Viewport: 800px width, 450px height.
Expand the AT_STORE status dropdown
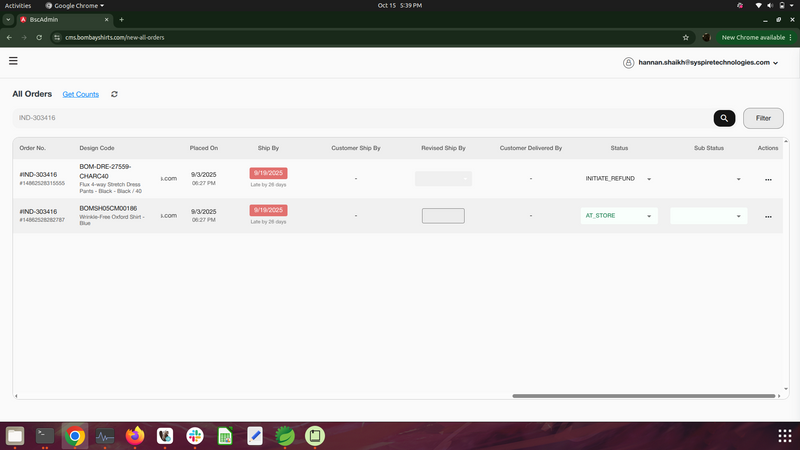(x=618, y=216)
